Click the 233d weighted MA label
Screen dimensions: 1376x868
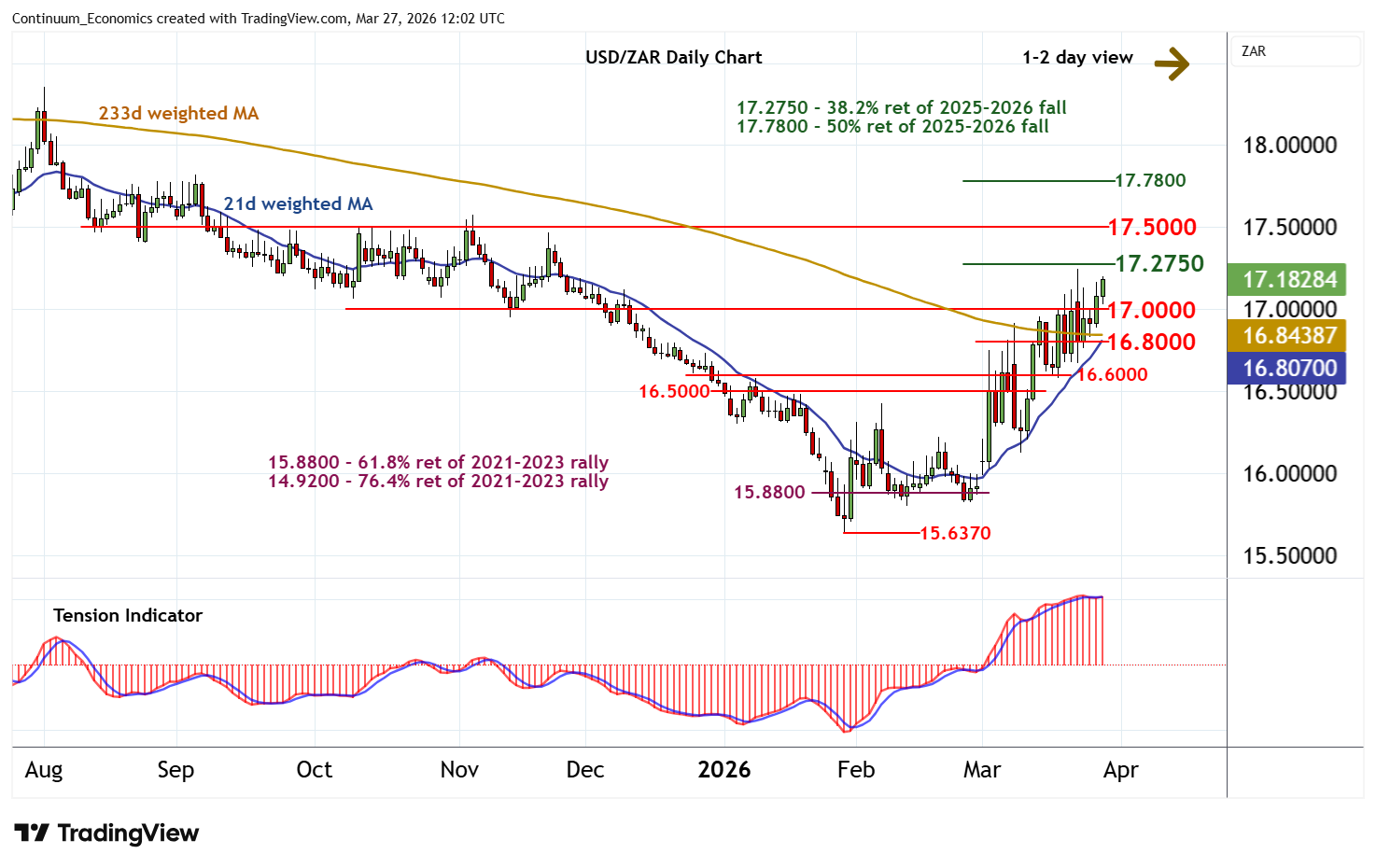pos(178,114)
